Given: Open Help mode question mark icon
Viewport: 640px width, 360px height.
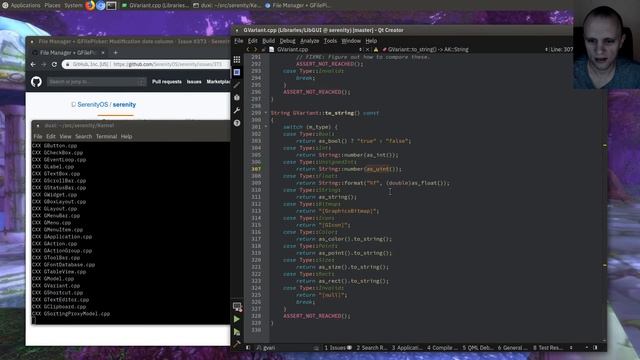Looking at the screenshot, I should tap(237, 123).
